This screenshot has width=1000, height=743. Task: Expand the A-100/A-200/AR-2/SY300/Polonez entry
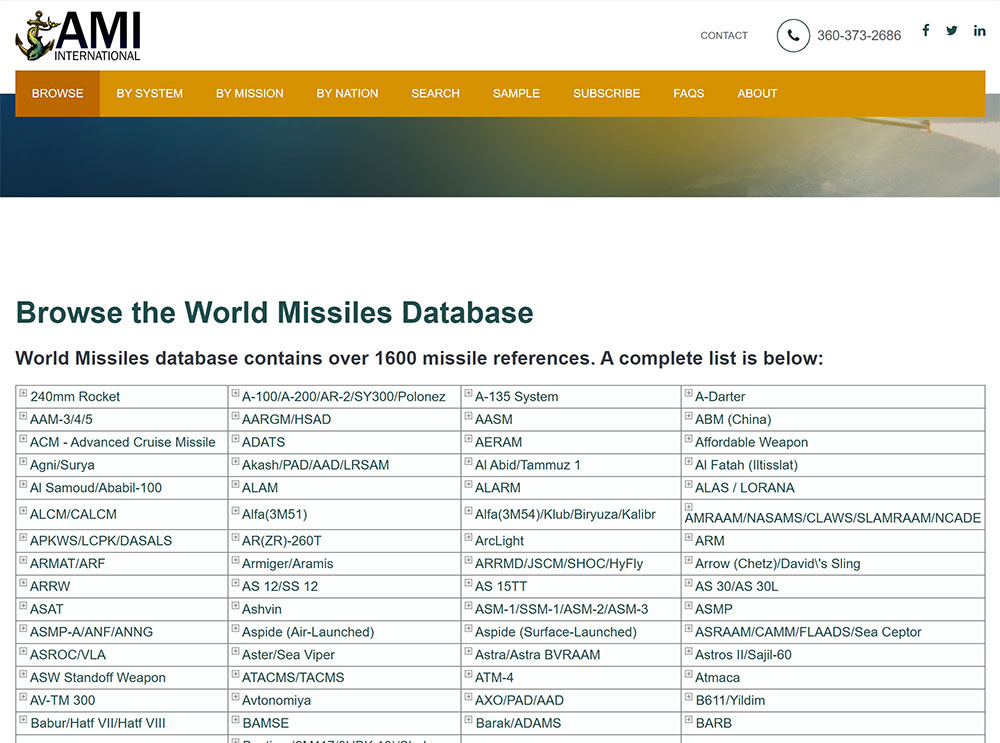pos(235,394)
